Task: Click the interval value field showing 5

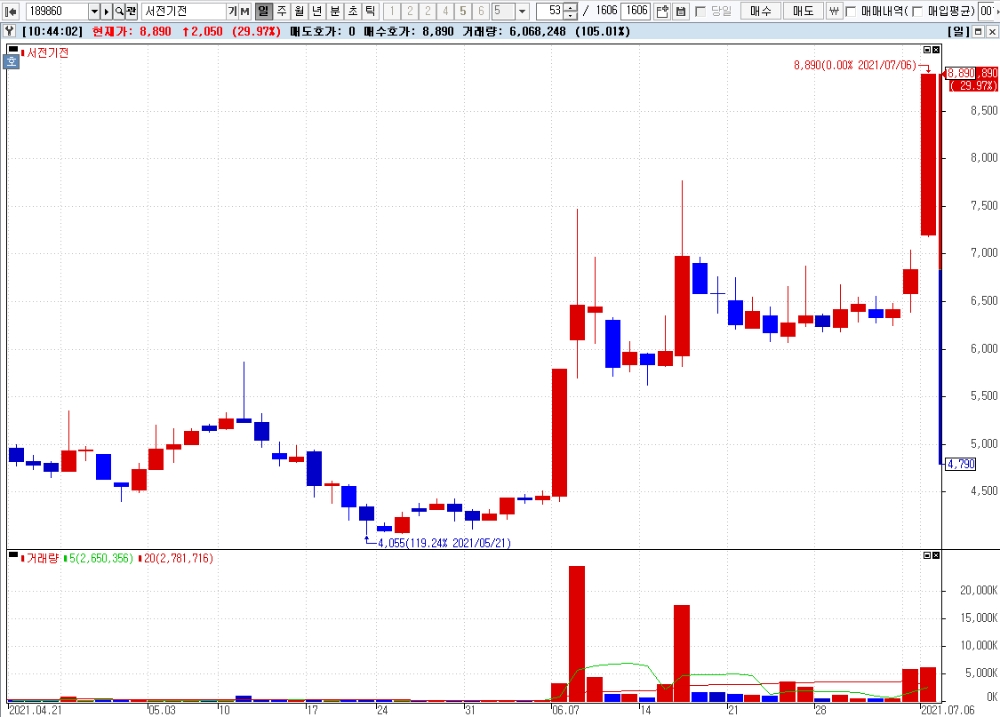Action: pyautogui.click(x=504, y=11)
